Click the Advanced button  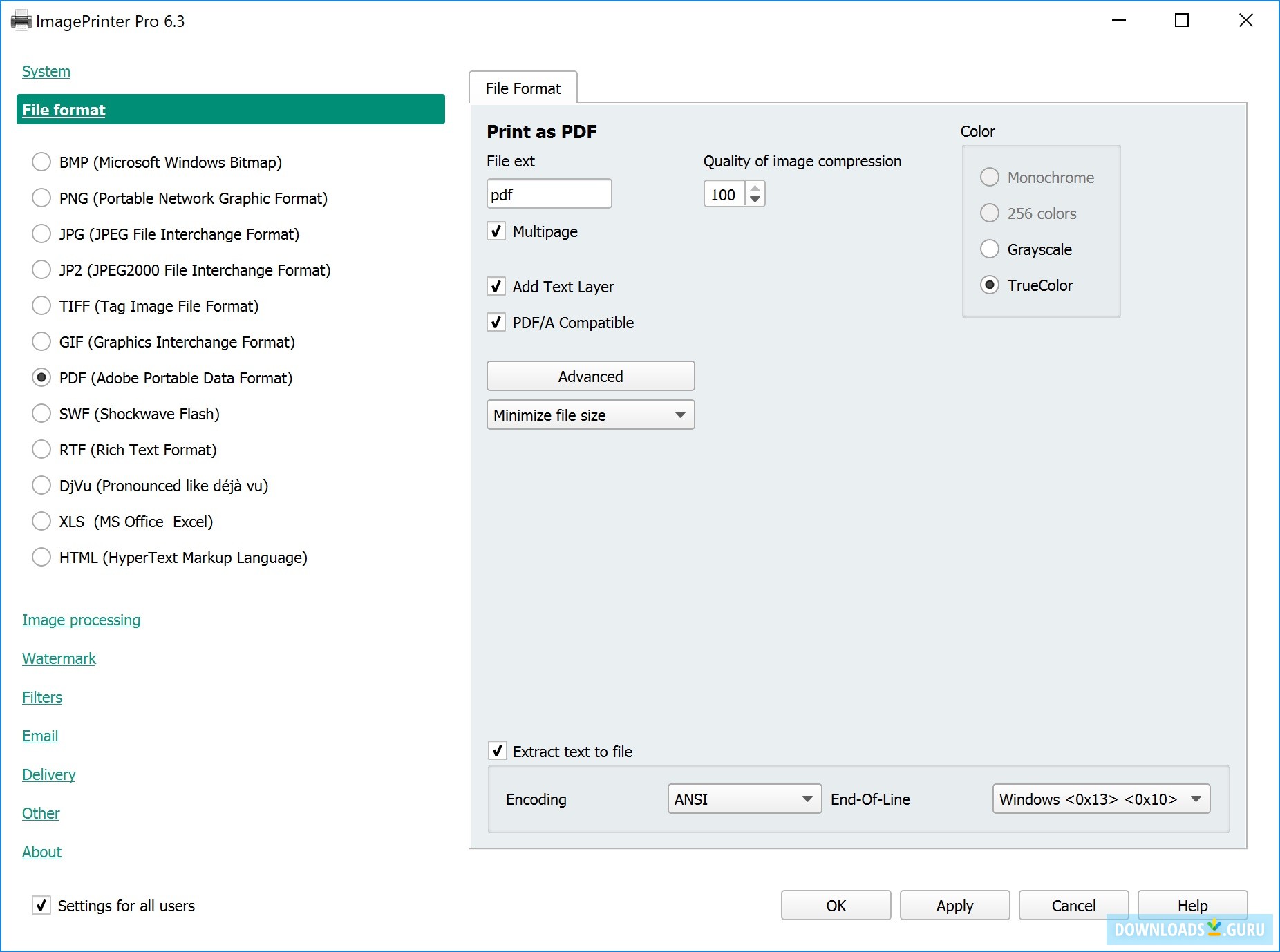tap(590, 377)
